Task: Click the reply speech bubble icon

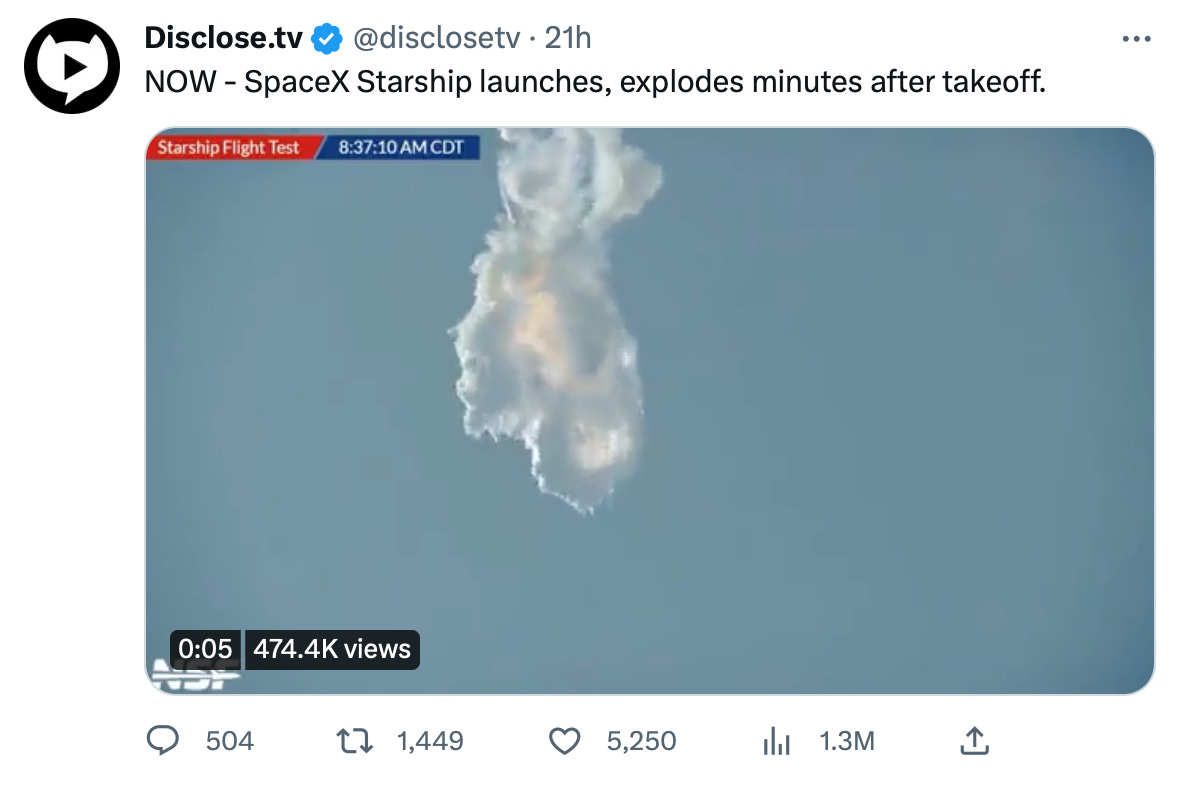Action: click(162, 741)
